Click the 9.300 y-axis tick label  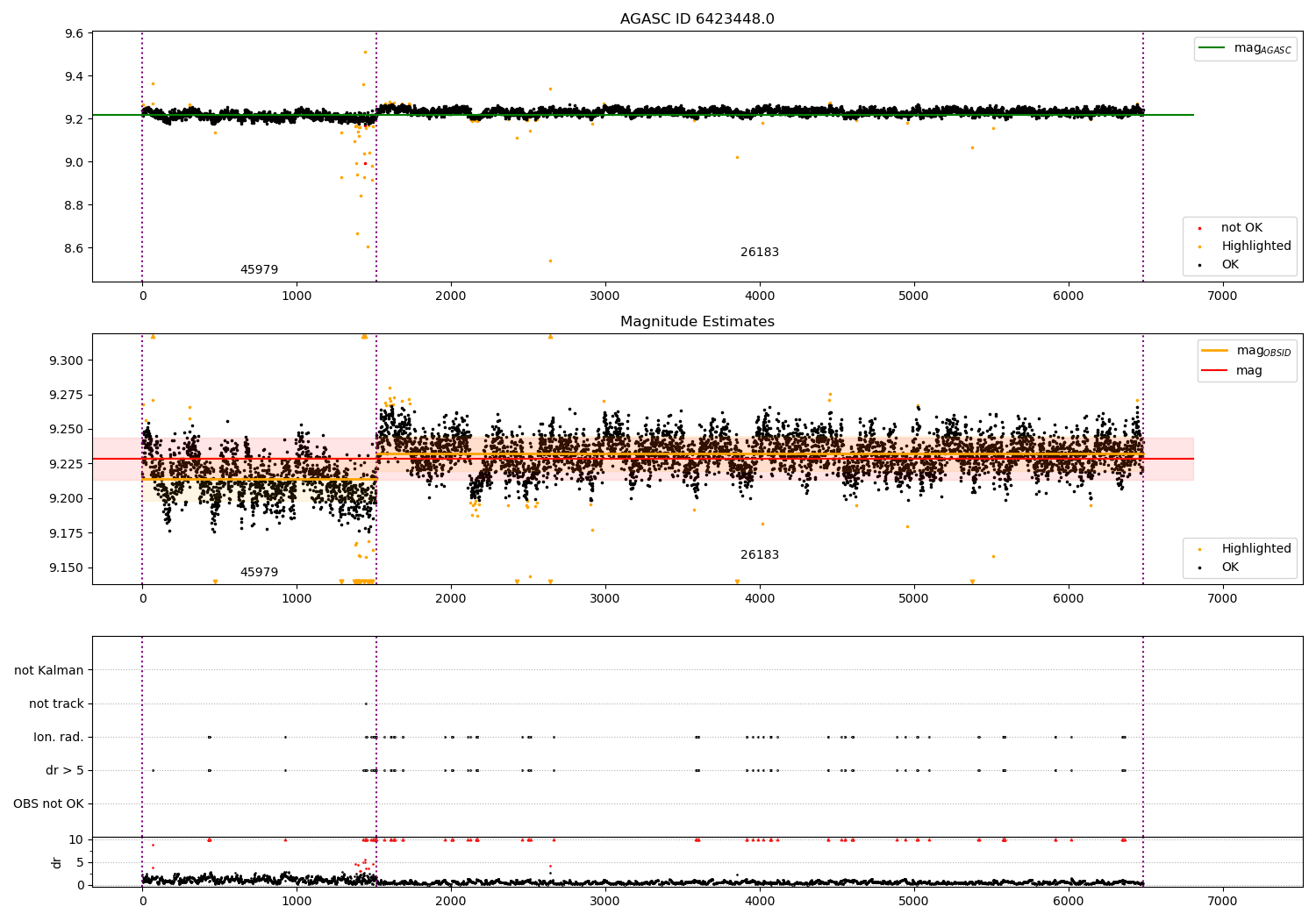click(67, 361)
